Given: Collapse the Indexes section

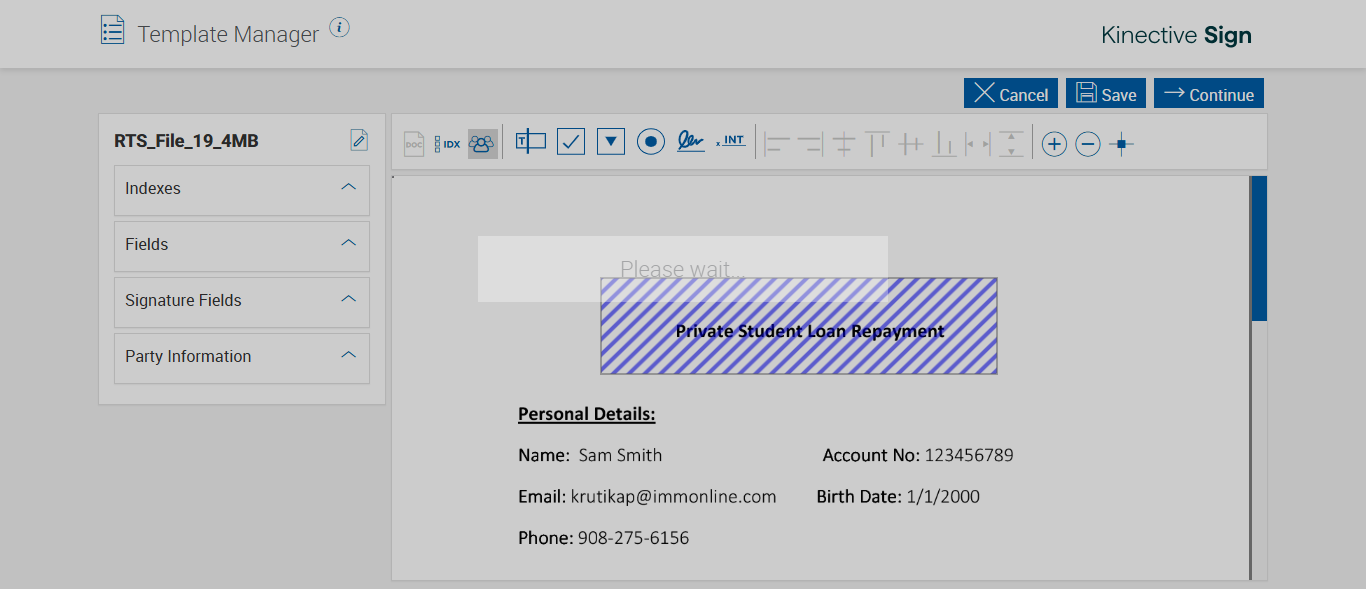Looking at the screenshot, I should (349, 187).
